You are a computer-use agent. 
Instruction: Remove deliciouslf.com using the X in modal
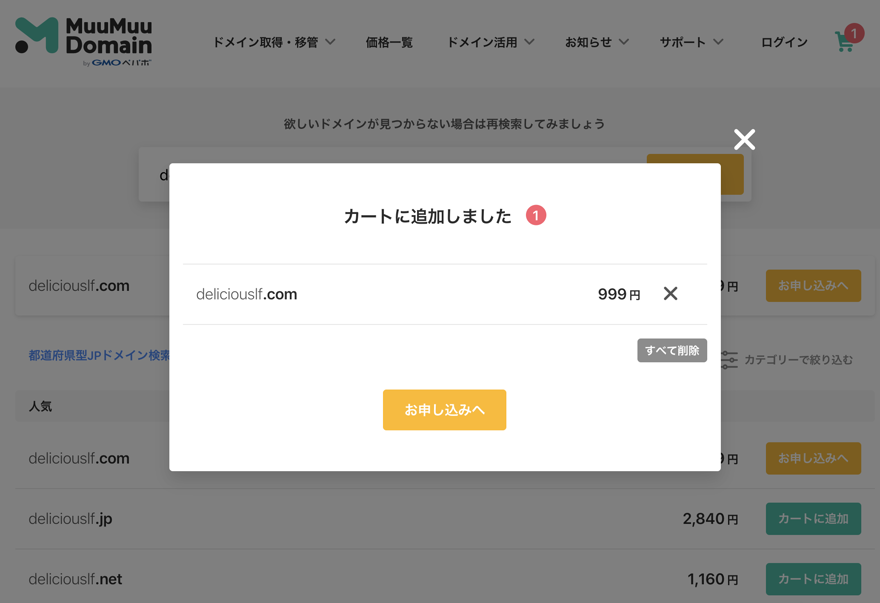670,293
